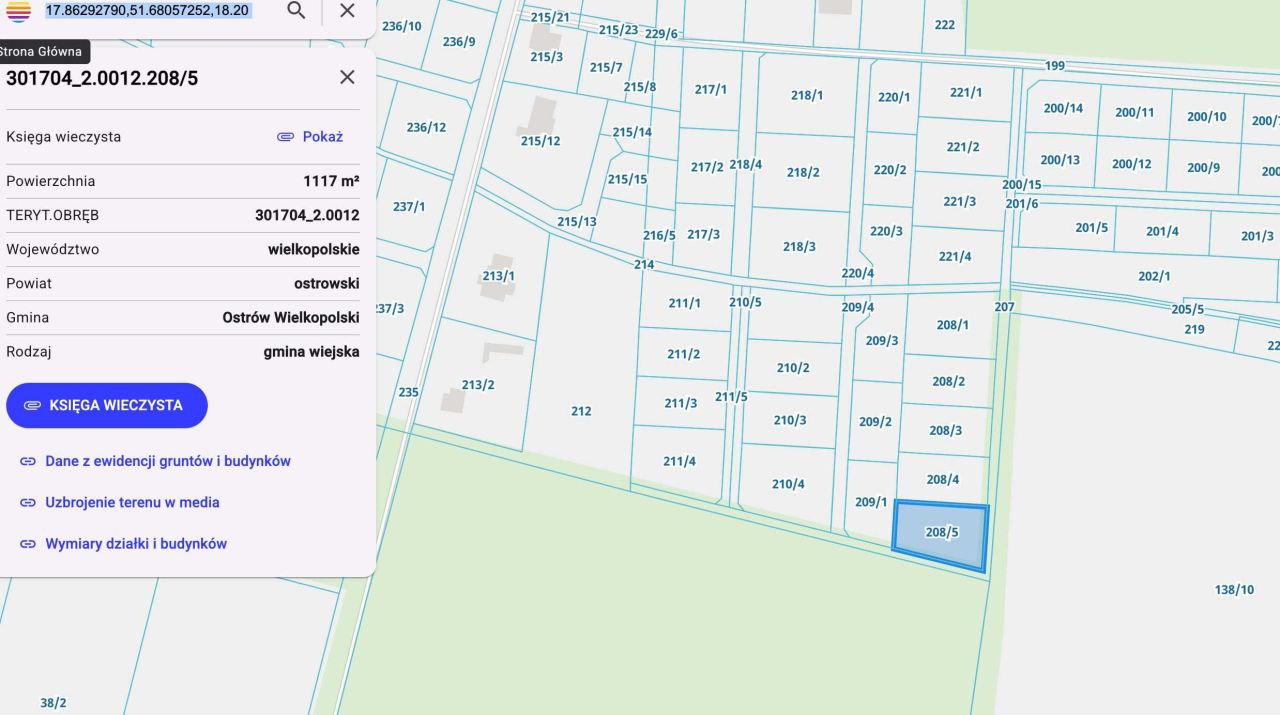Click the powiat value ostrowski
Viewport: 1280px width, 715px height.
tap(327, 283)
